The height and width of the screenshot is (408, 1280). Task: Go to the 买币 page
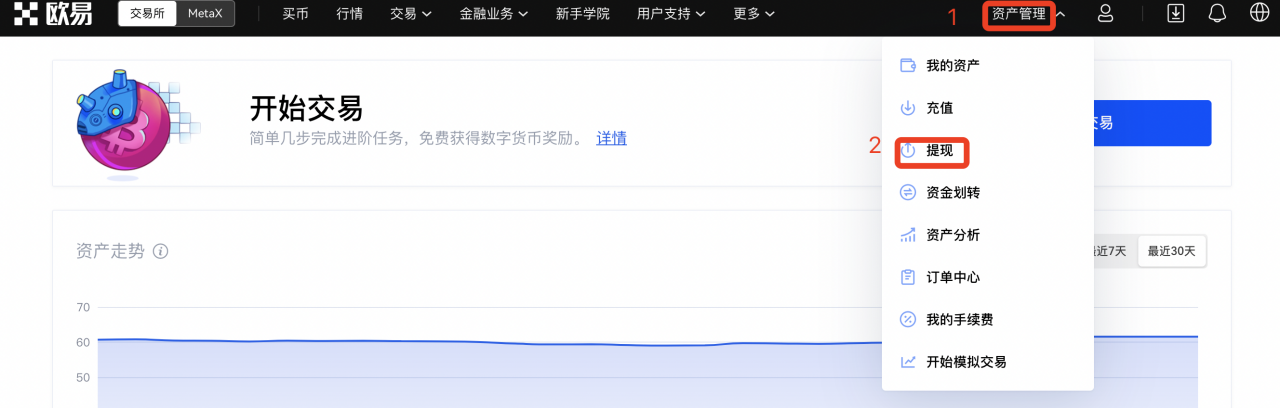[x=295, y=14]
